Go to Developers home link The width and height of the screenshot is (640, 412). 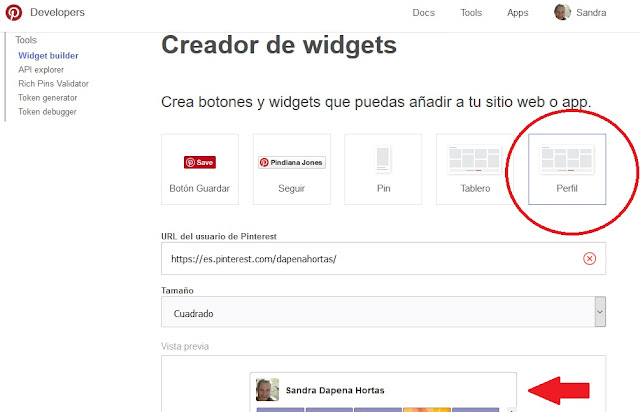57,12
